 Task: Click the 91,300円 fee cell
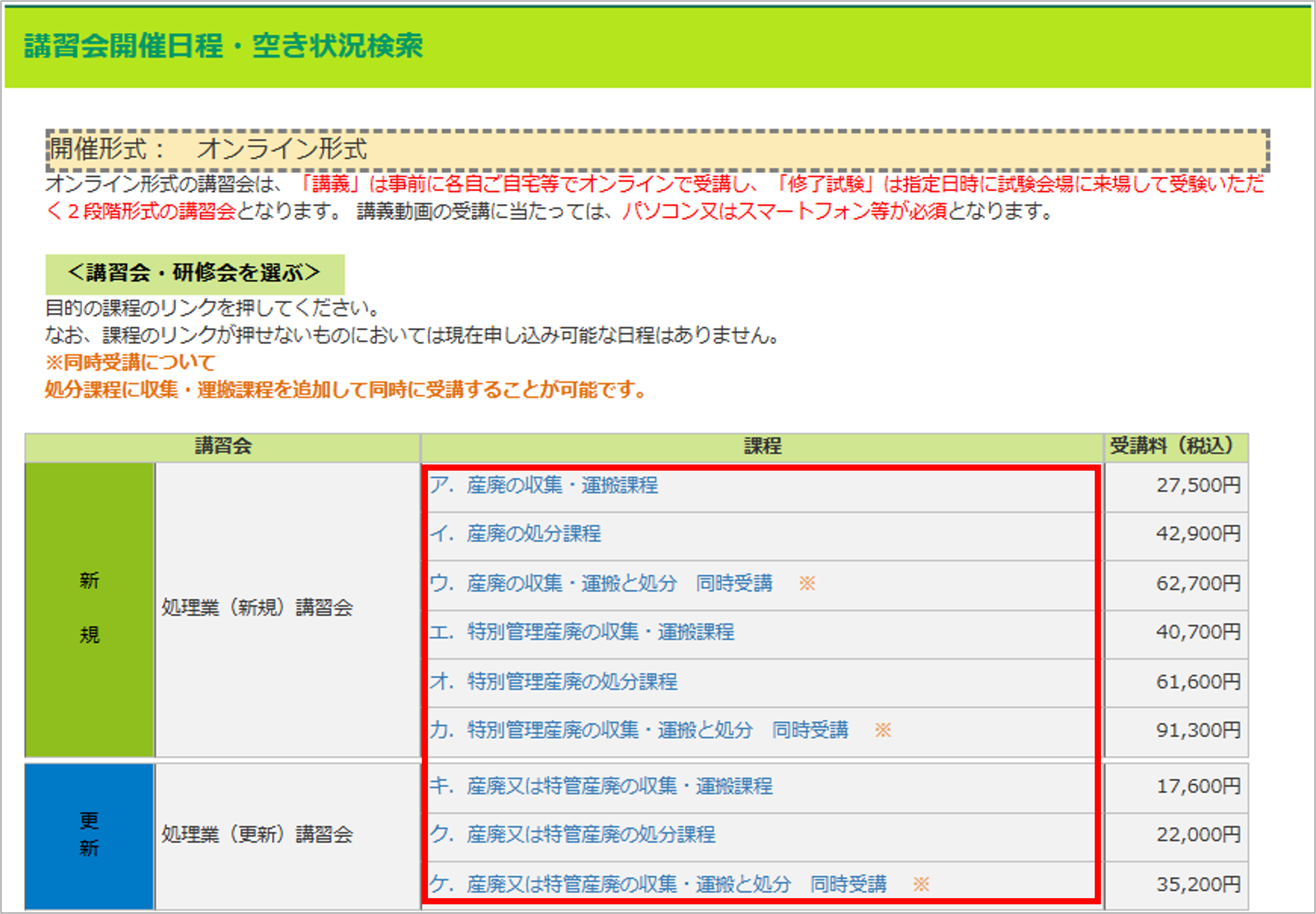tap(1197, 730)
